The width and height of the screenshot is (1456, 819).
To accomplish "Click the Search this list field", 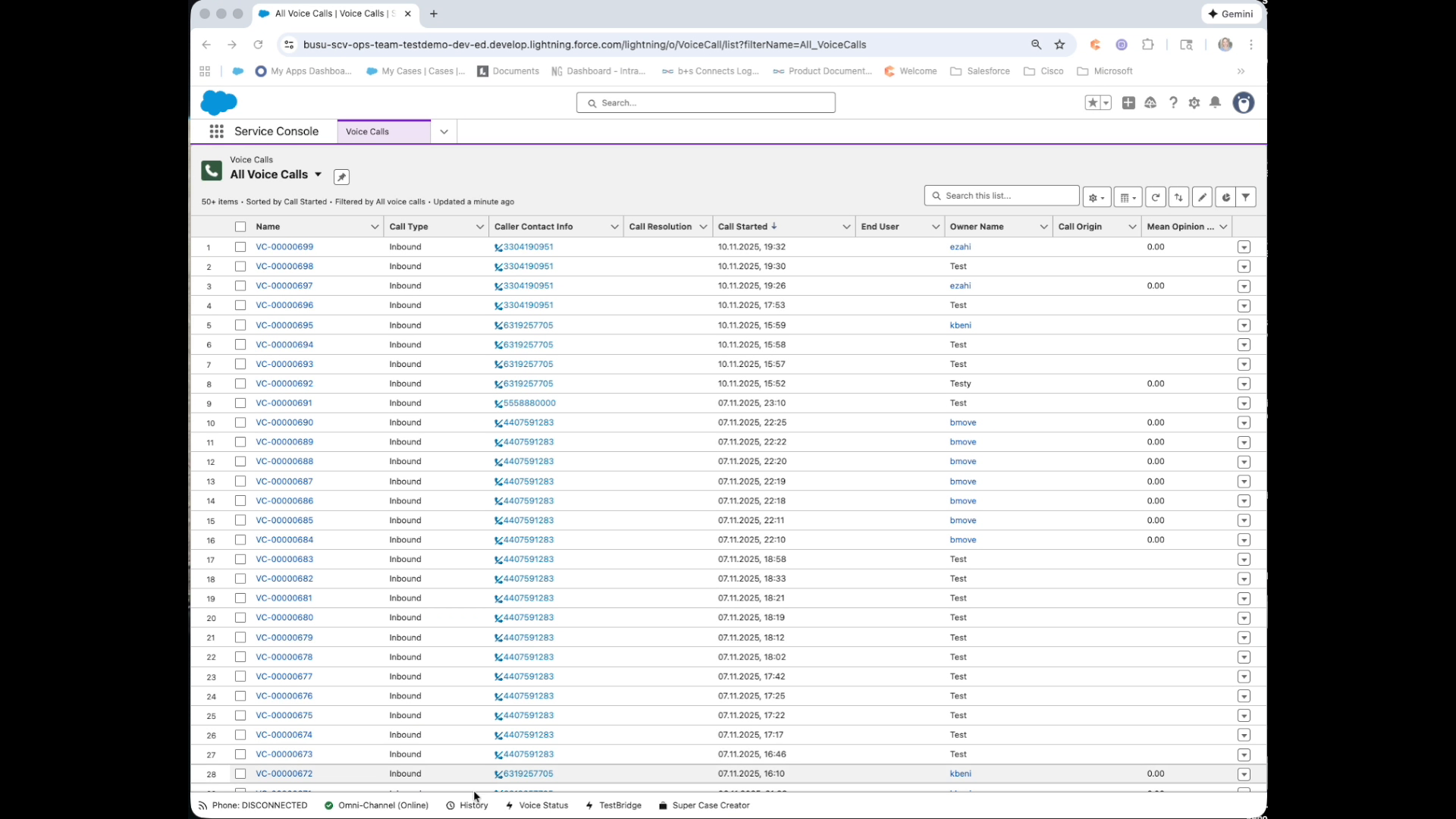I will tap(1001, 195).
